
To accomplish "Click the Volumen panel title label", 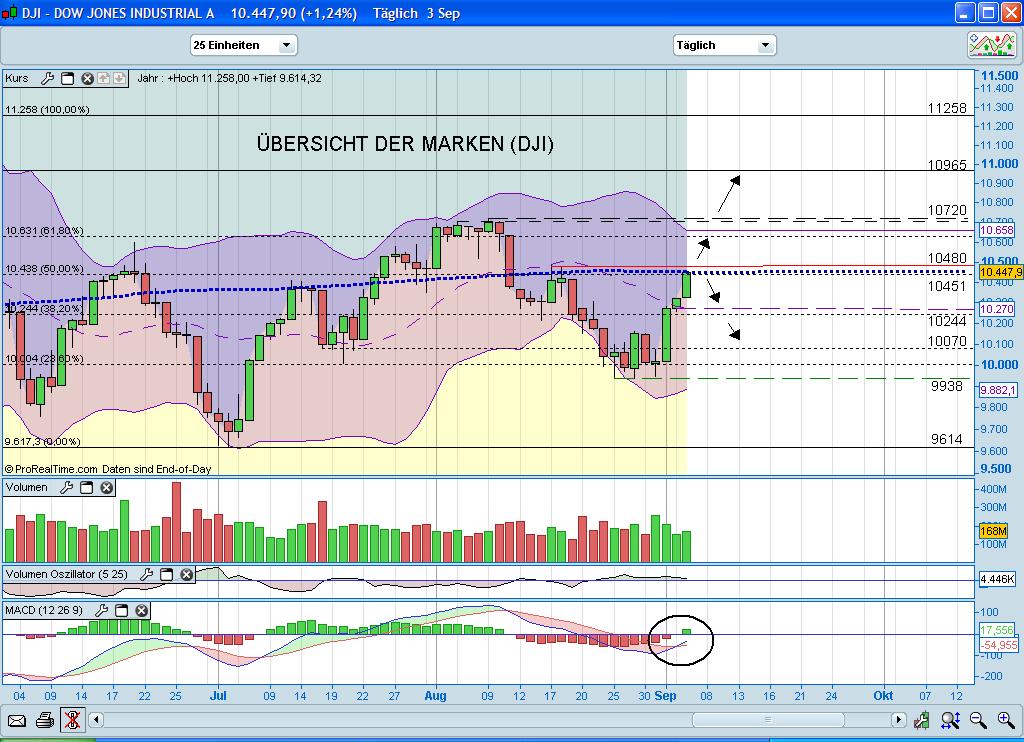I will (26, 487).
